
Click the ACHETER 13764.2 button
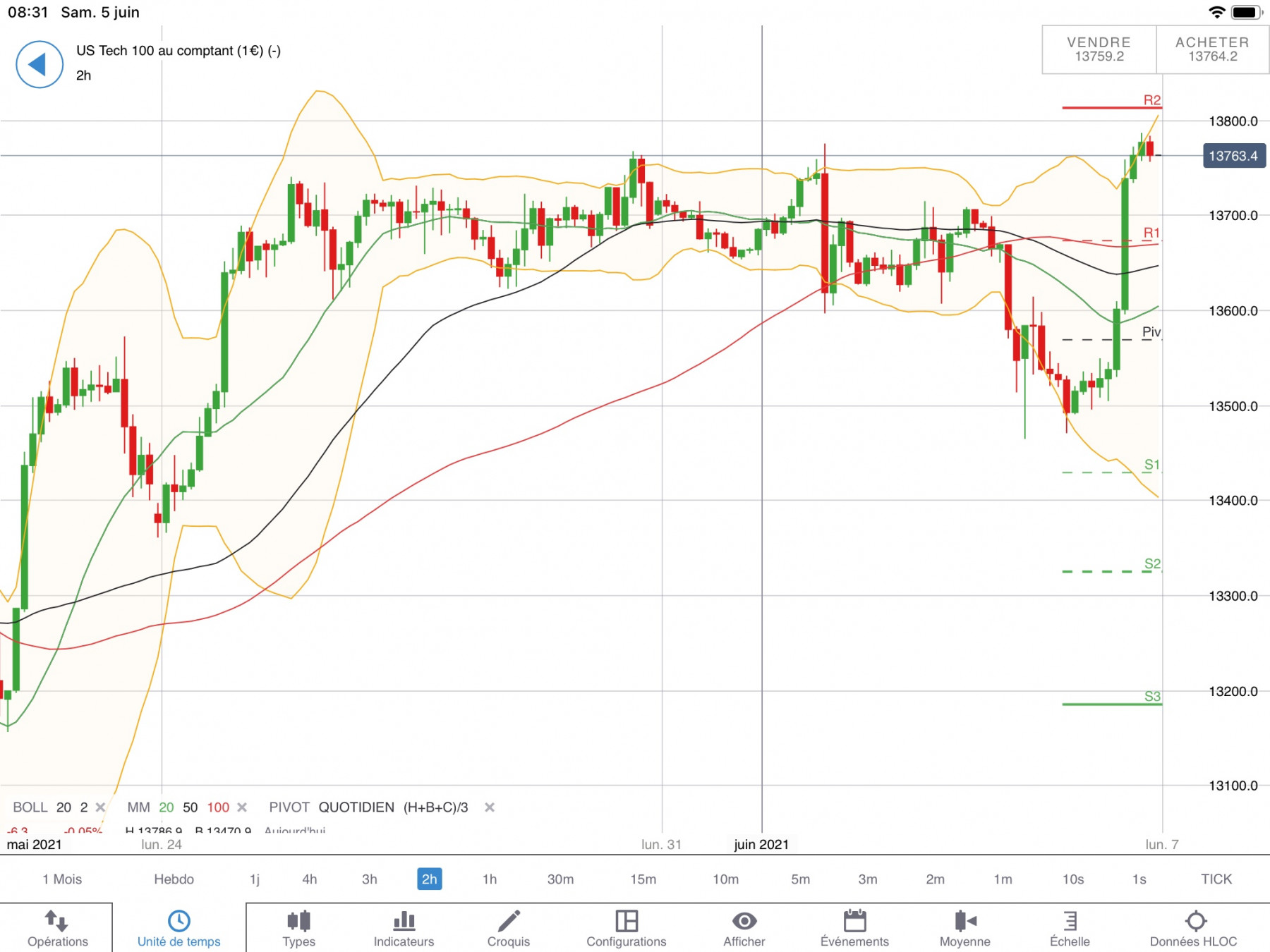coord(1212,49)
